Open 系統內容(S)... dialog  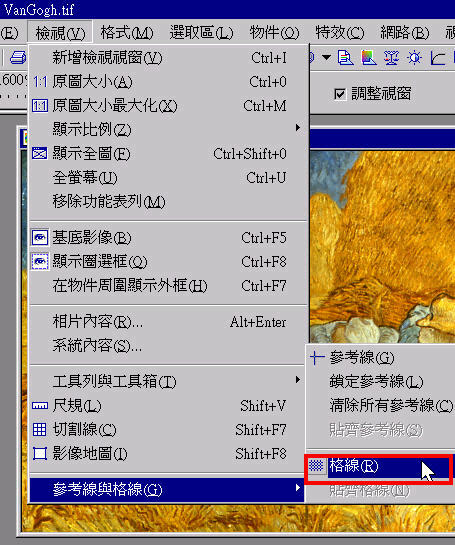[169, 346]
